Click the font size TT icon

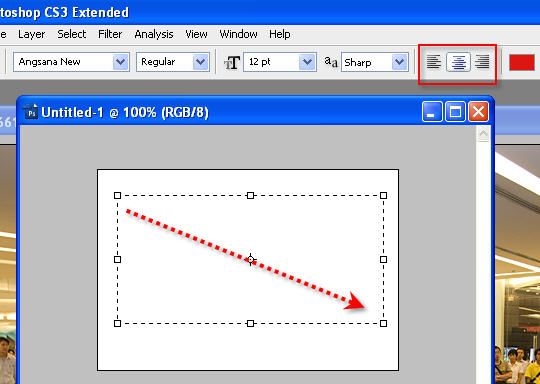click(x=231, y=63)
